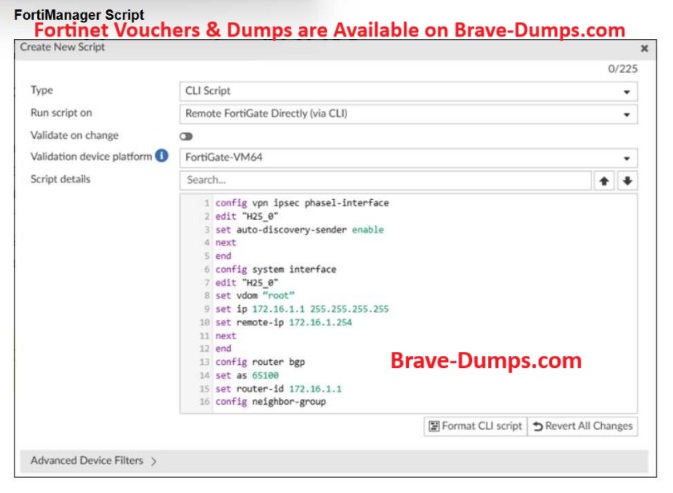Click the down arrow next to Search
This screenshot has height=493, width=673.
(x=627, y=180)
